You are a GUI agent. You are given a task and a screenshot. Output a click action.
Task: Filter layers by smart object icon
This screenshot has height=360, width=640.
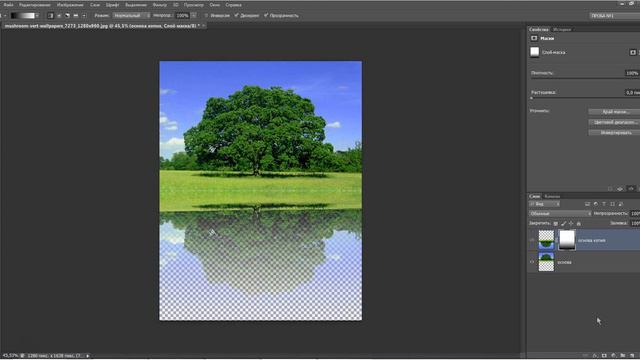pos(620,204)
